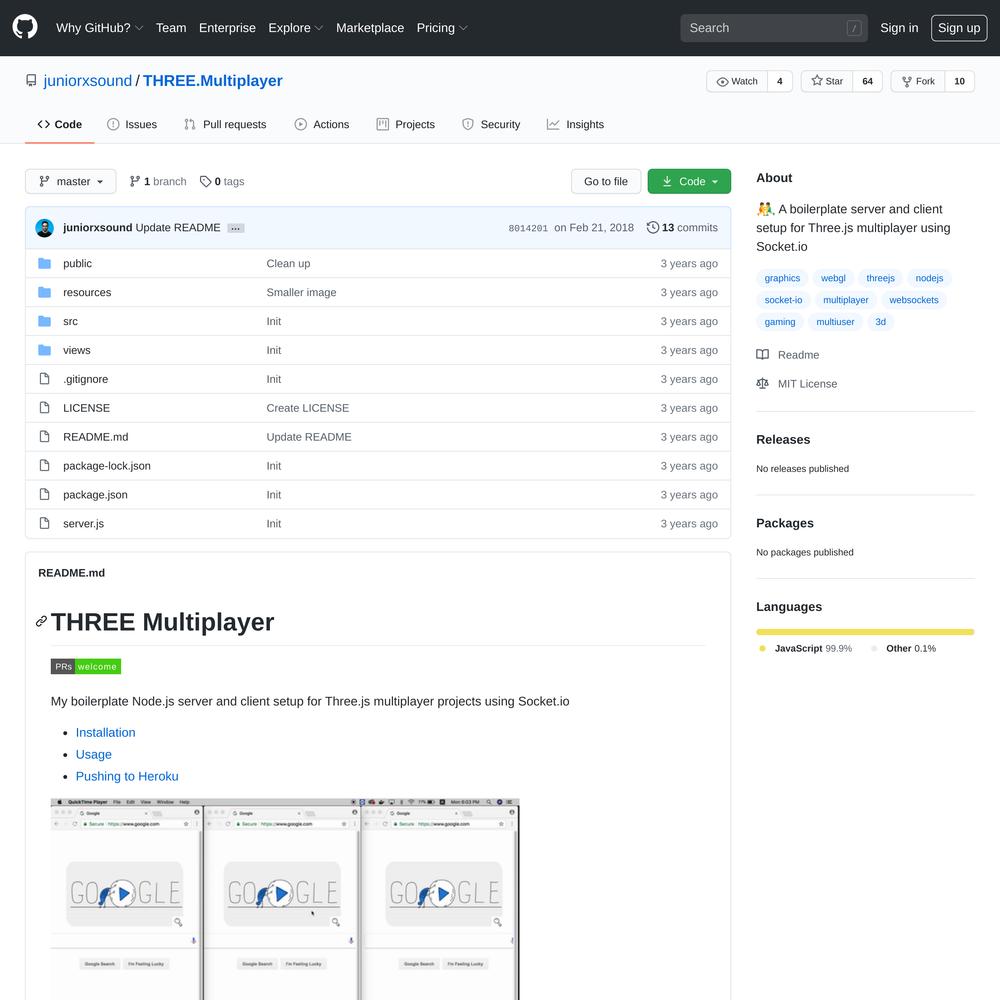Click the MIT License scale icon
1000x1000 pixels.
tap(763, 383)
